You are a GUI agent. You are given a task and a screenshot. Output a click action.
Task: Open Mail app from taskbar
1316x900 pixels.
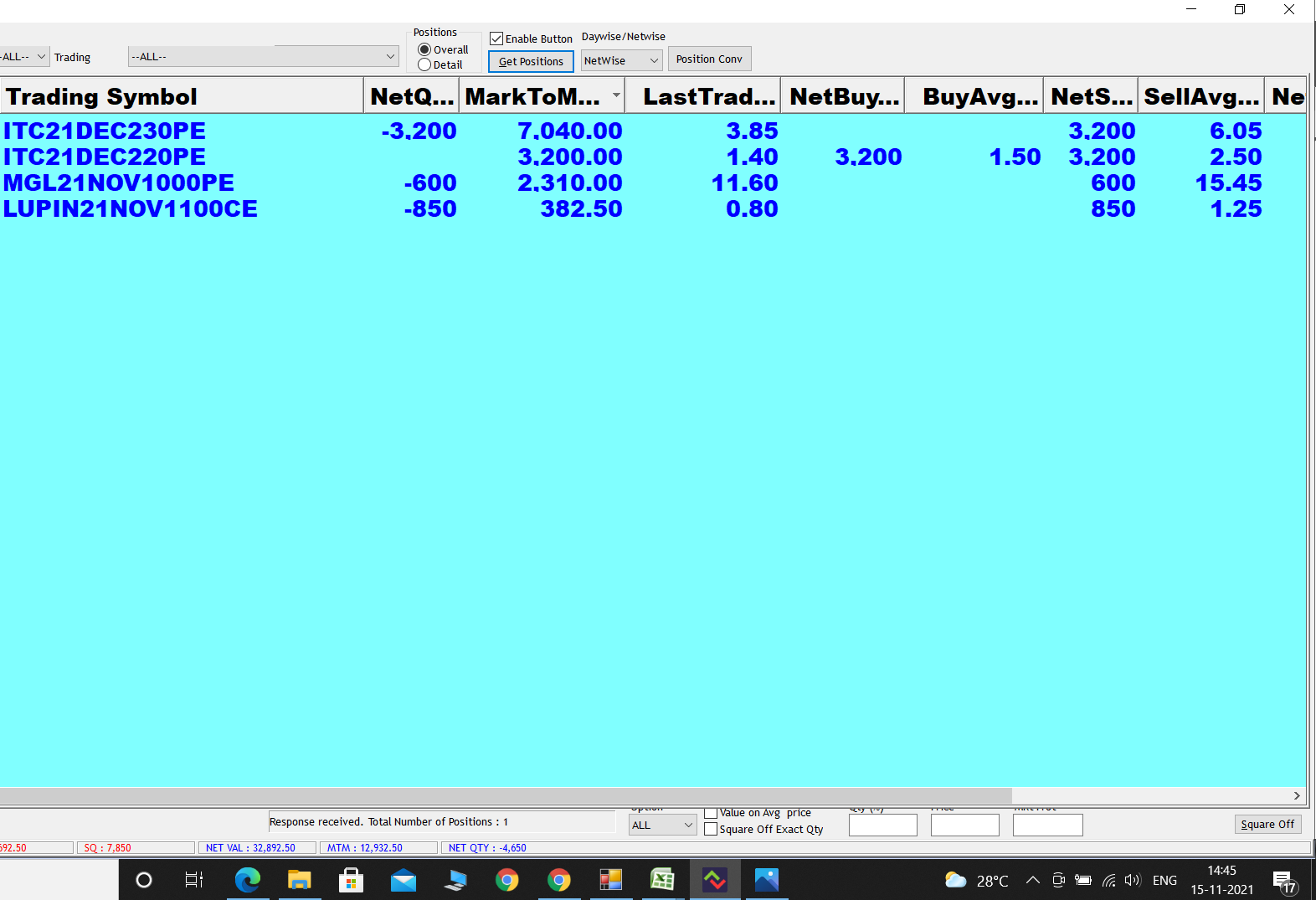click(404, 880)
